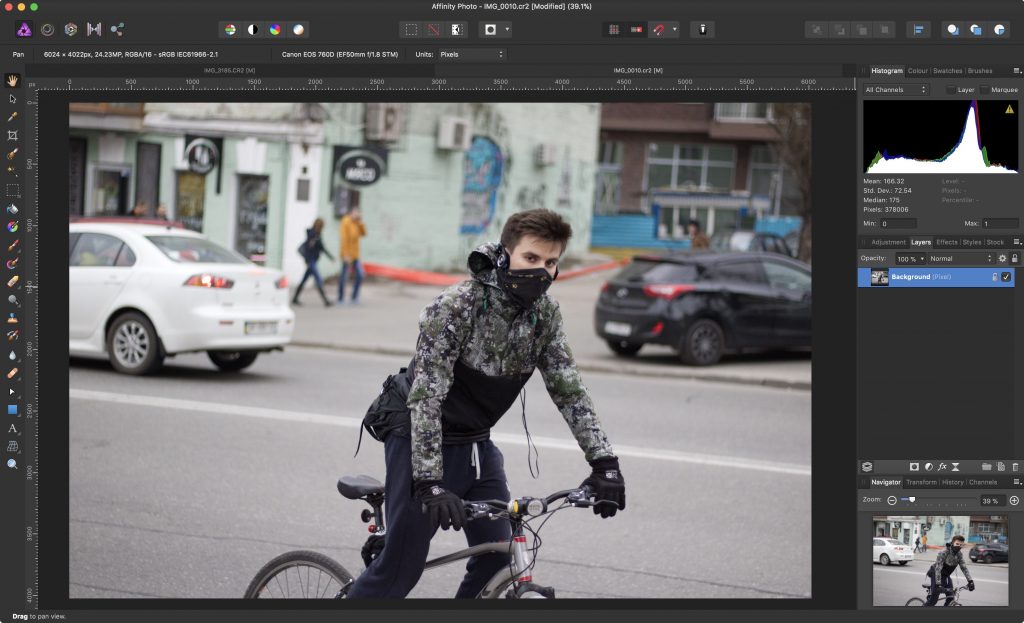Switch to the Liquify persona
The width and height of the screenshot is (1024, 623).
48,29
